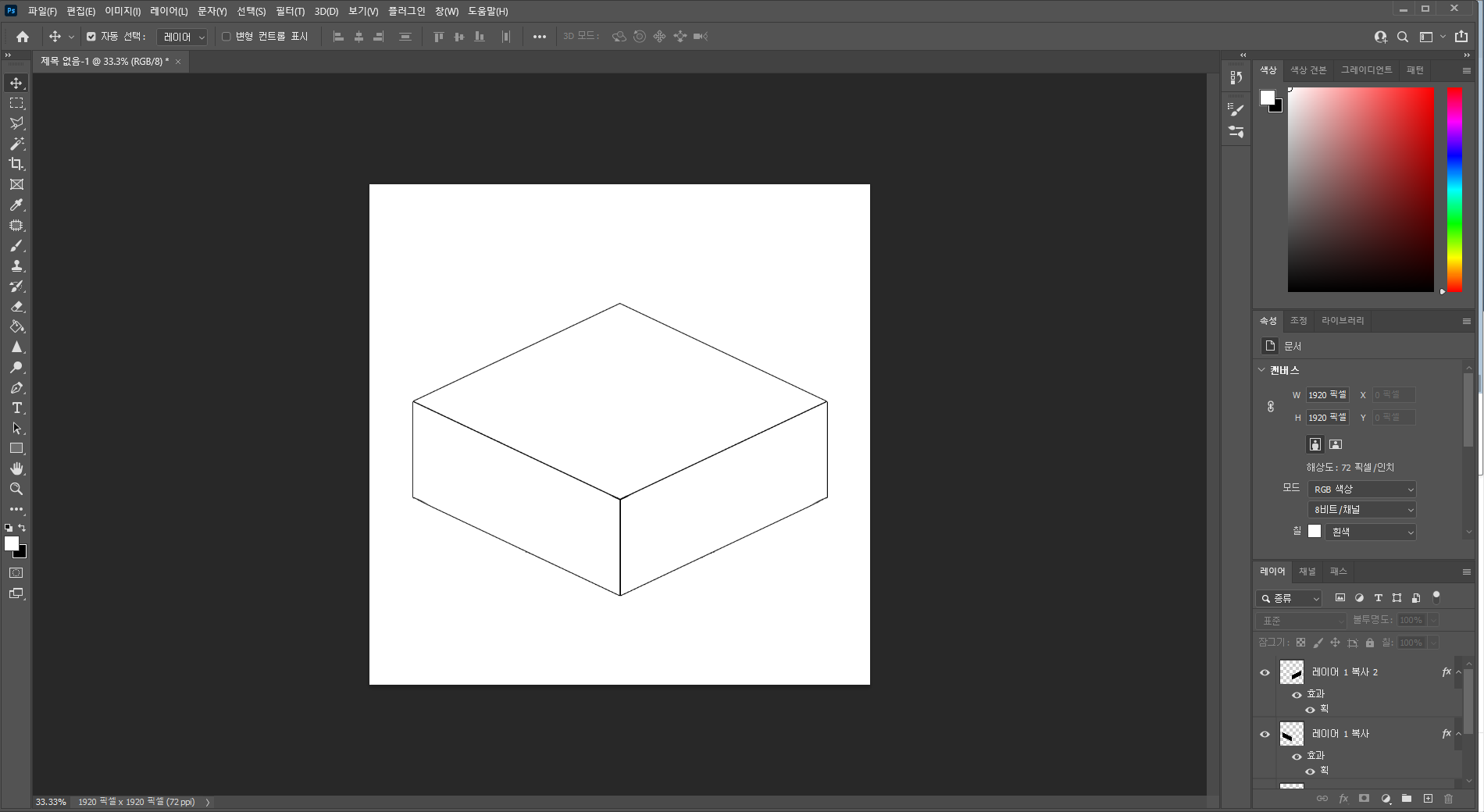Toggle 효과 visibility under 레이어 1 복사
Image resolution: width=1484 pixels, height=812 pixels.
click(x=1297, y=756)
